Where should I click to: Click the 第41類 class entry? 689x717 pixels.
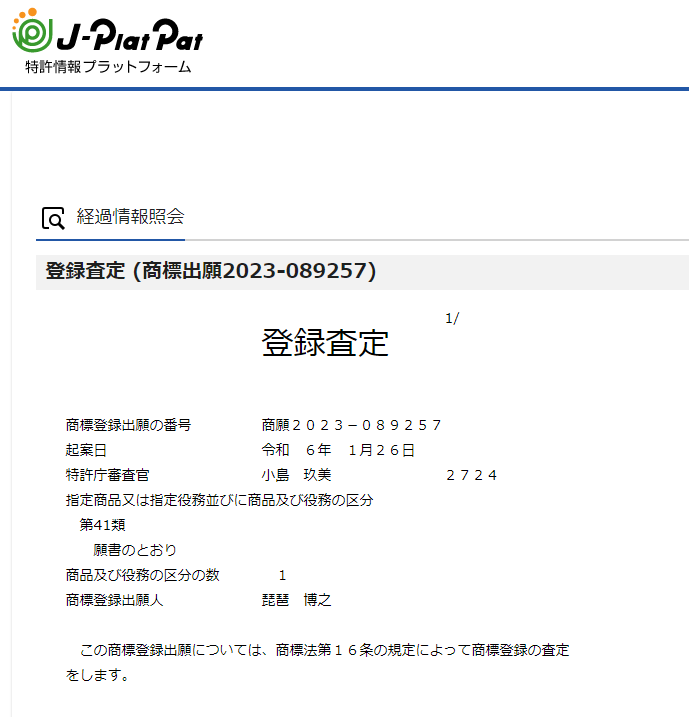102,525
